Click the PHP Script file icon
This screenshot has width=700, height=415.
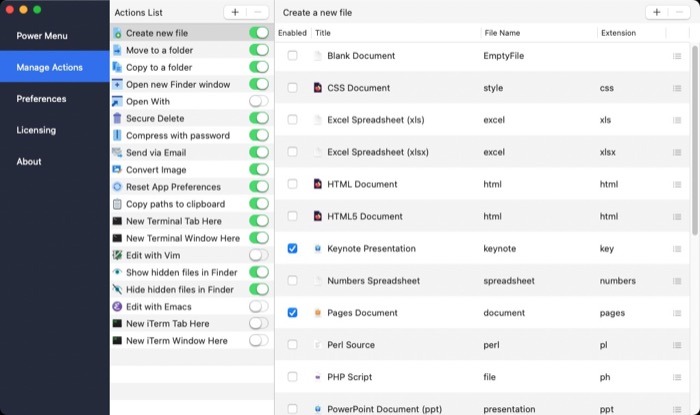pyautogui.click(x=317, y=377)
